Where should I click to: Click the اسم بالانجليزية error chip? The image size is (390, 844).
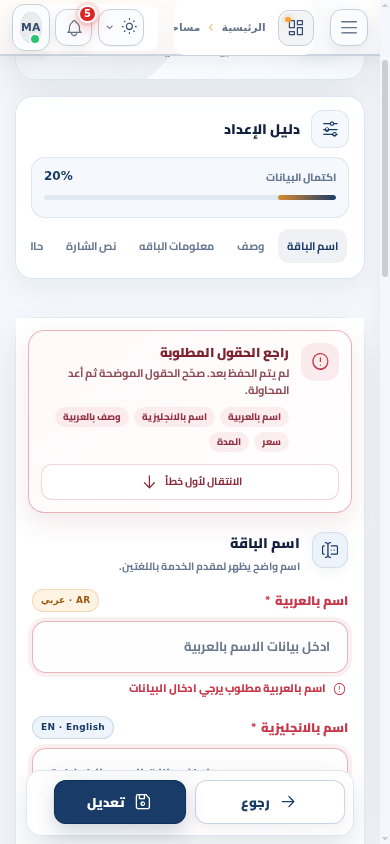click(x=174, y=417)
